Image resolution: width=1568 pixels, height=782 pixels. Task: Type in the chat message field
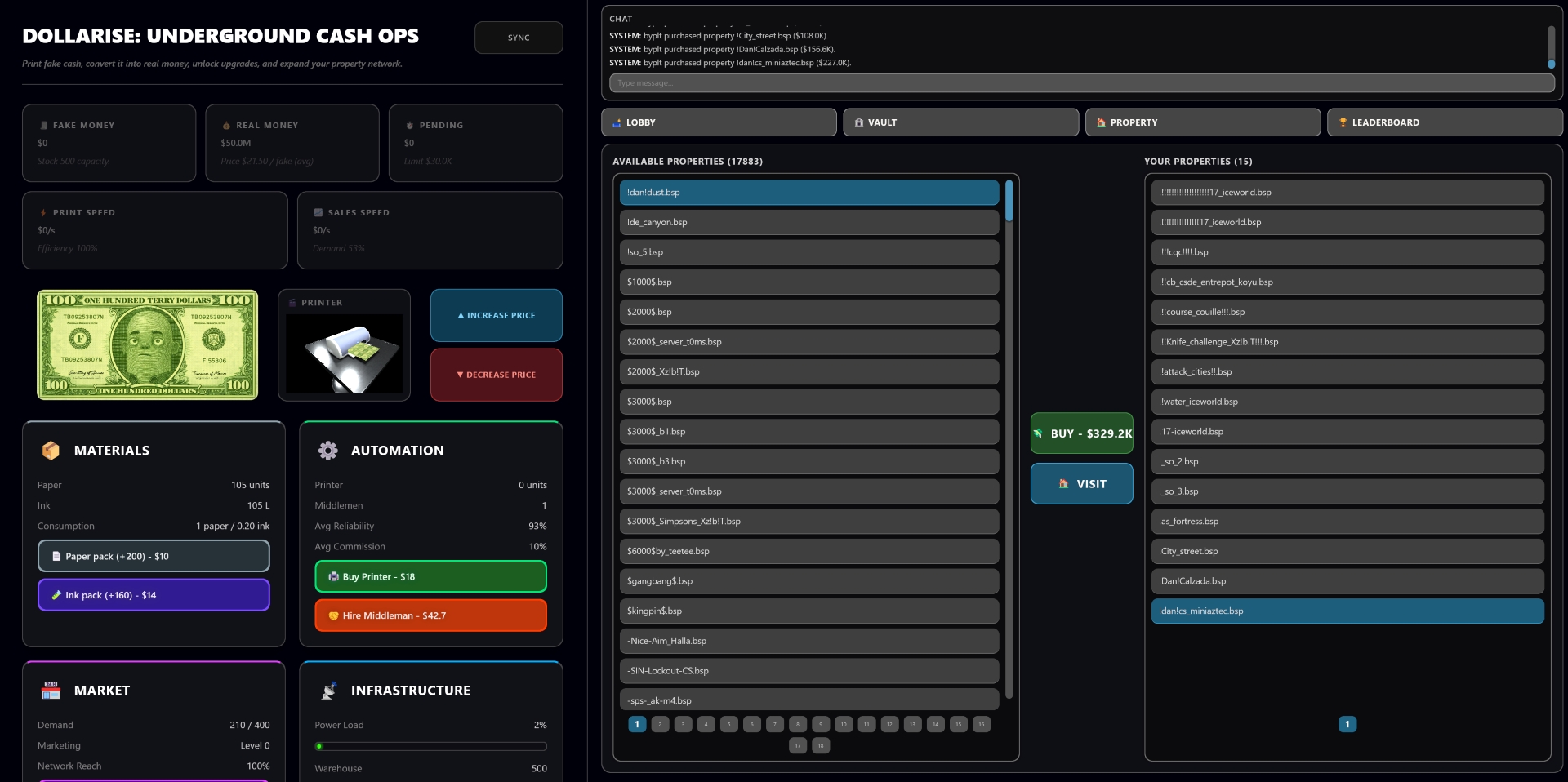point(1081,83)
